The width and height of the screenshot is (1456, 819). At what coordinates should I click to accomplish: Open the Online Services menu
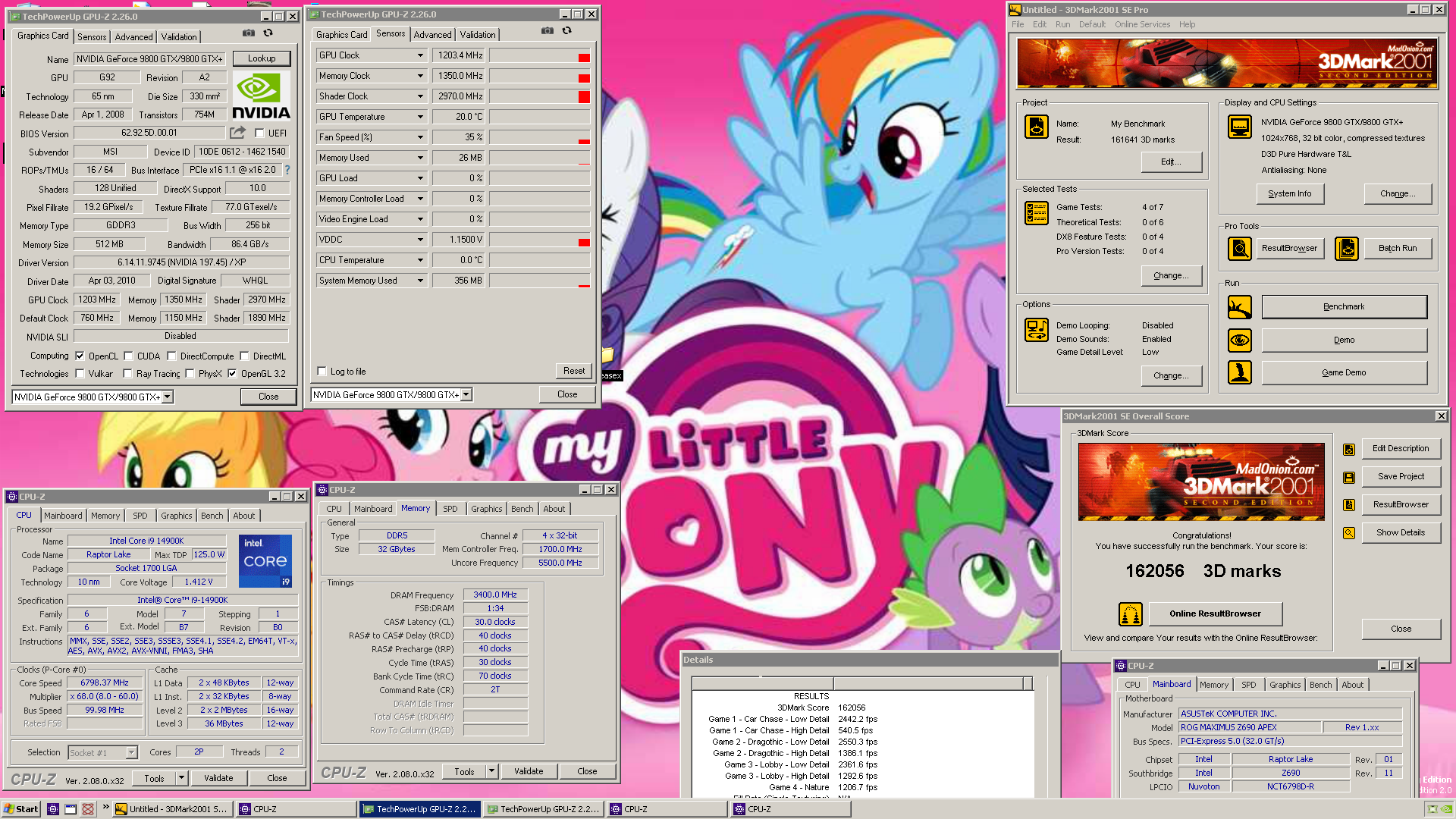[1142, 24]
